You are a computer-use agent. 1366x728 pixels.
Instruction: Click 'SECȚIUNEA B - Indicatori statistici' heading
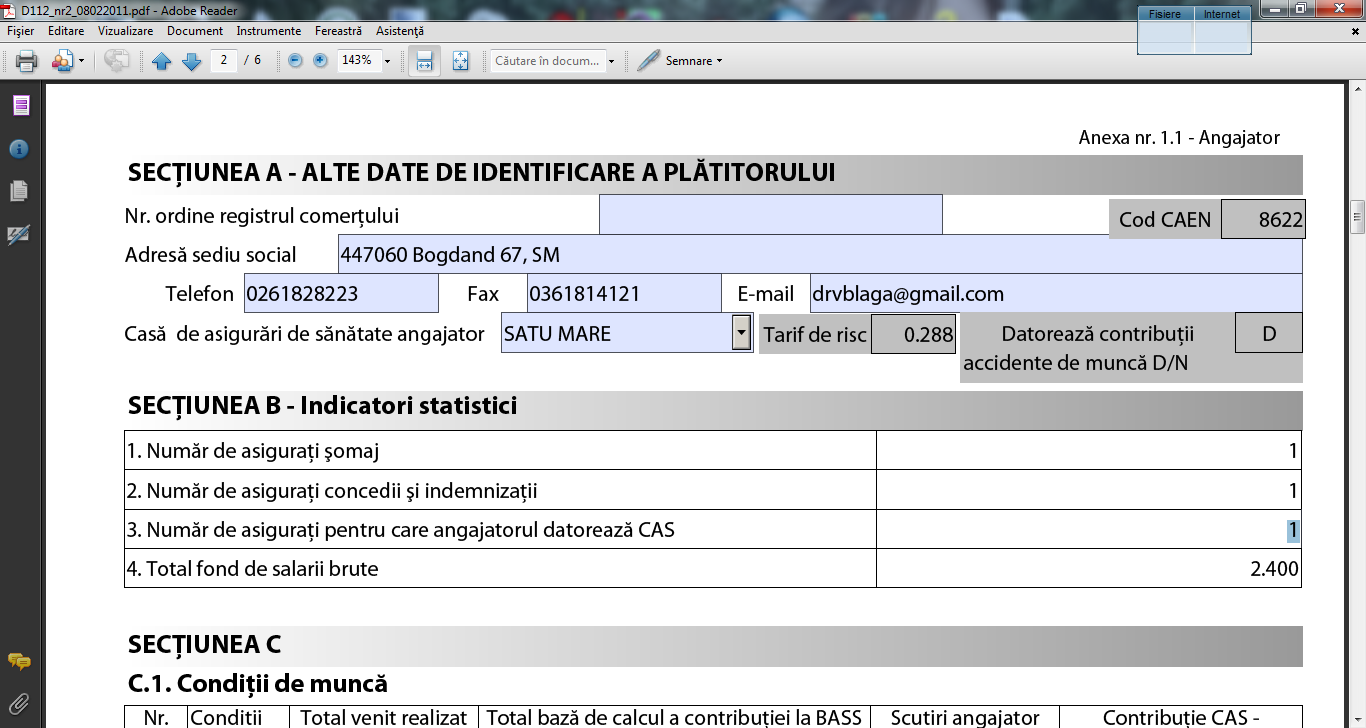(x=322, y=405)
